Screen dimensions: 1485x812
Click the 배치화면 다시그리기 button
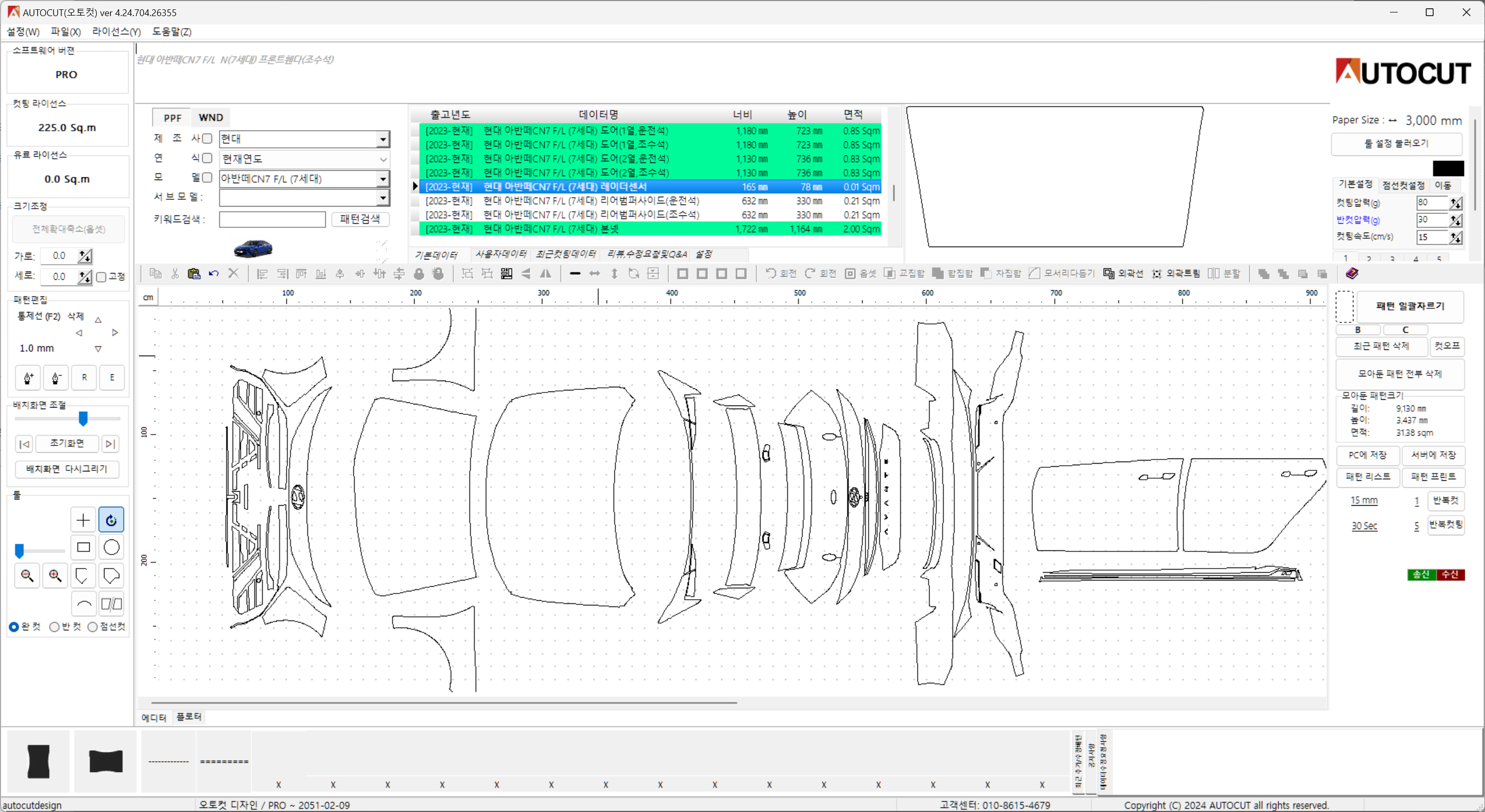coord(67,469)
